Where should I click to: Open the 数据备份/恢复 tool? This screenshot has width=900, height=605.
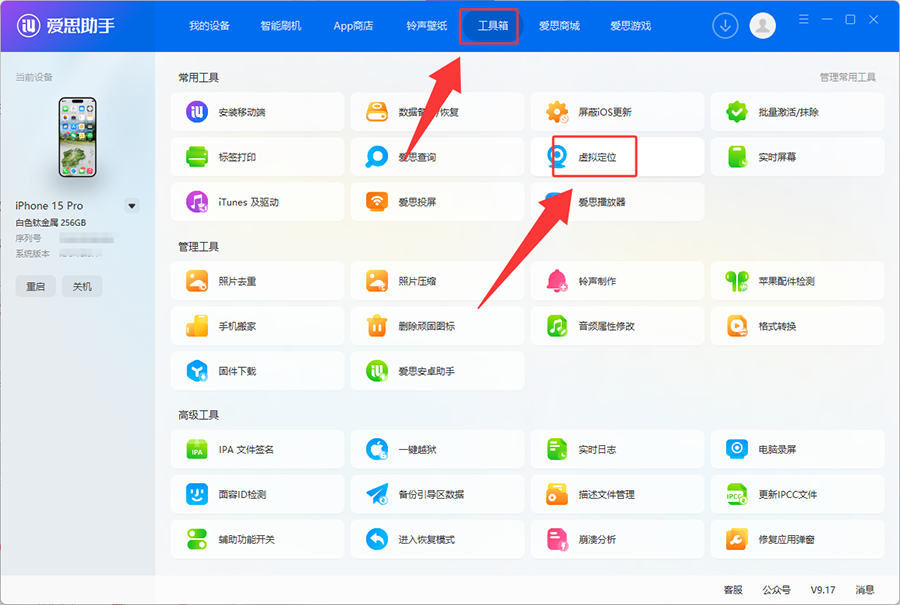coord(437,112)
